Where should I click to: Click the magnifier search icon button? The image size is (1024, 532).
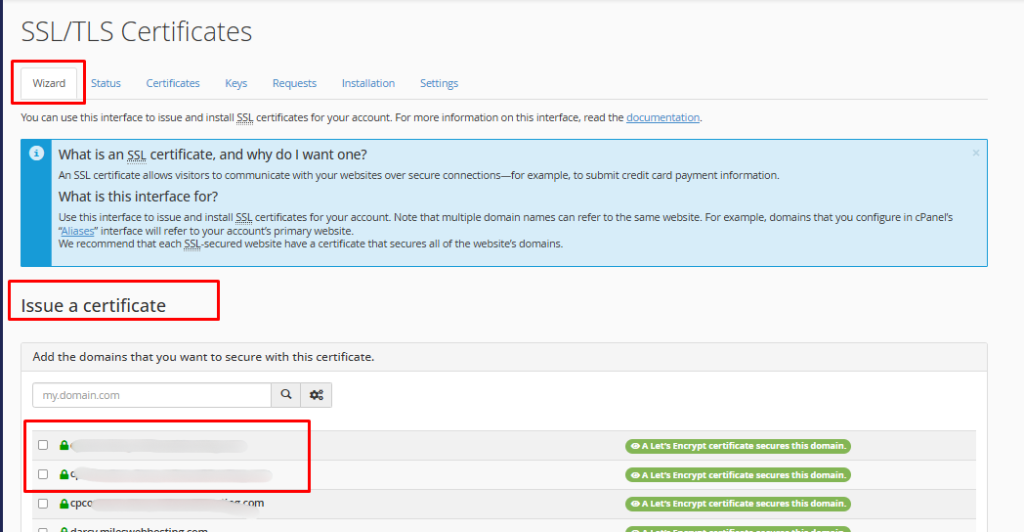click(286, 395)
